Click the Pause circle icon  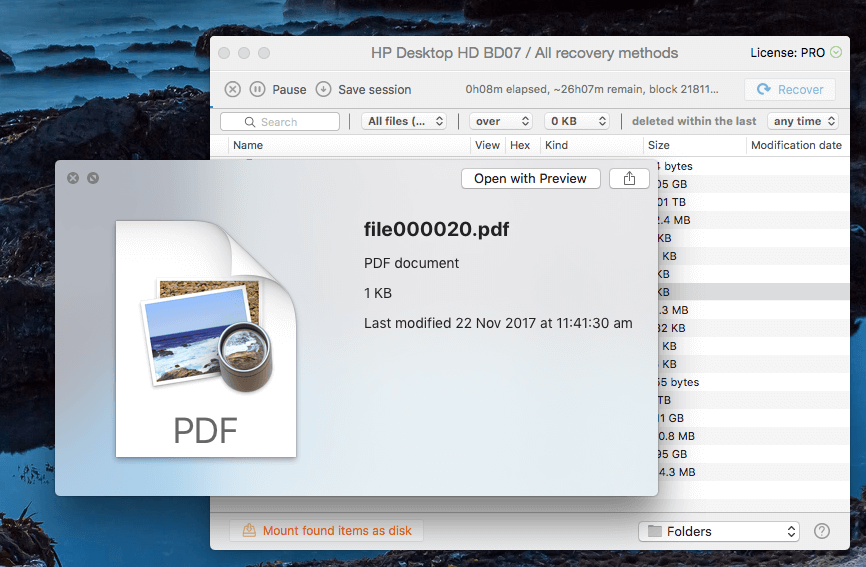click(x=257, y=89)
